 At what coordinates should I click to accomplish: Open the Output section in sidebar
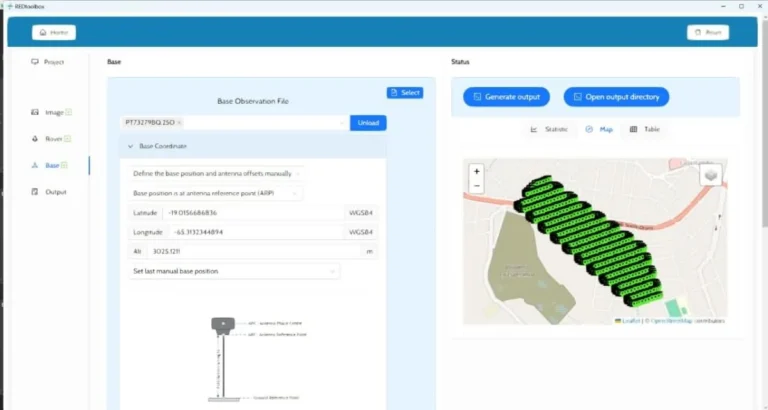[48, 192]
